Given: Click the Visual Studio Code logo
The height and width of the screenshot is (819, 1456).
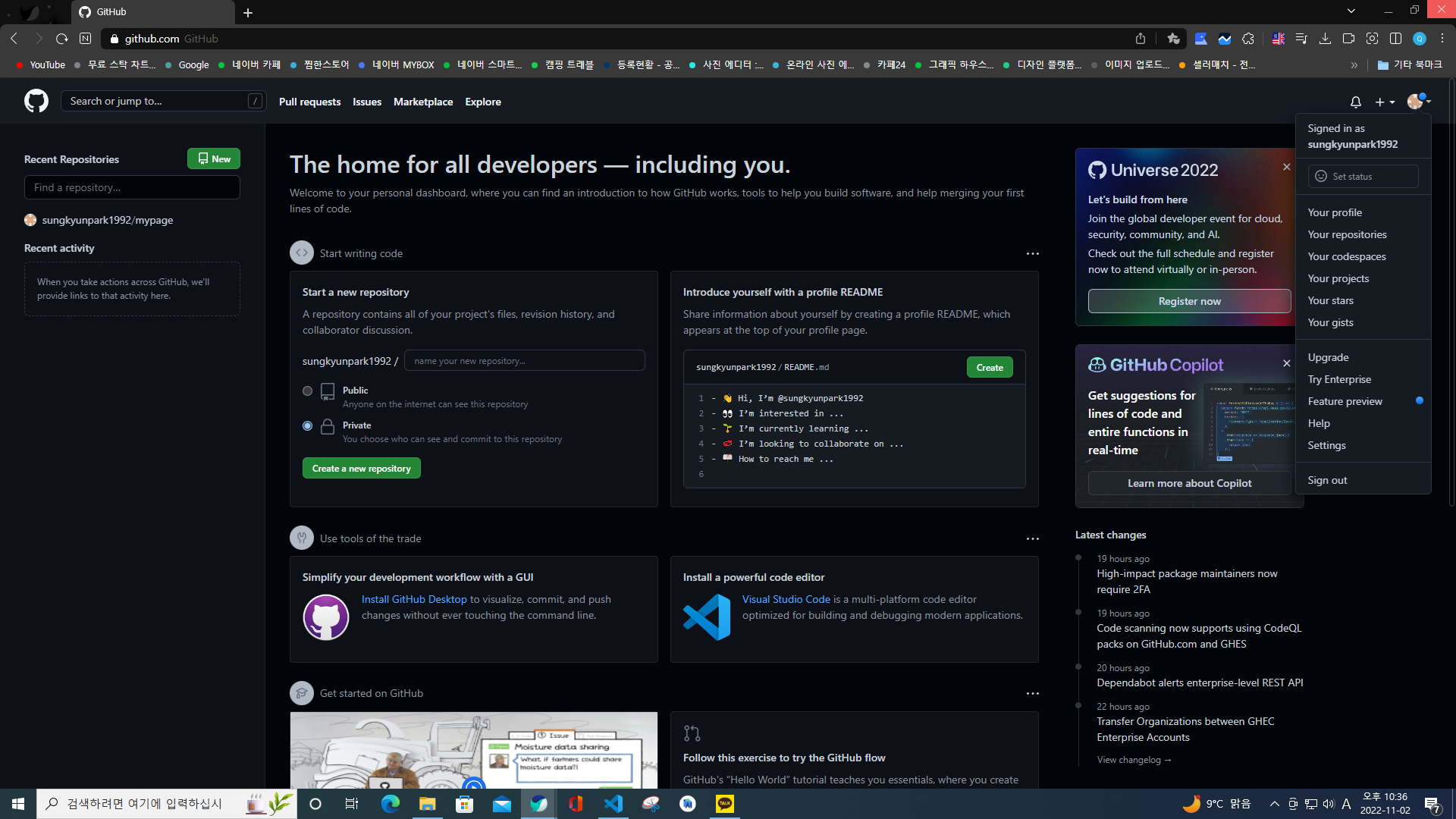Looking at the screenshot, I should 707,617.
